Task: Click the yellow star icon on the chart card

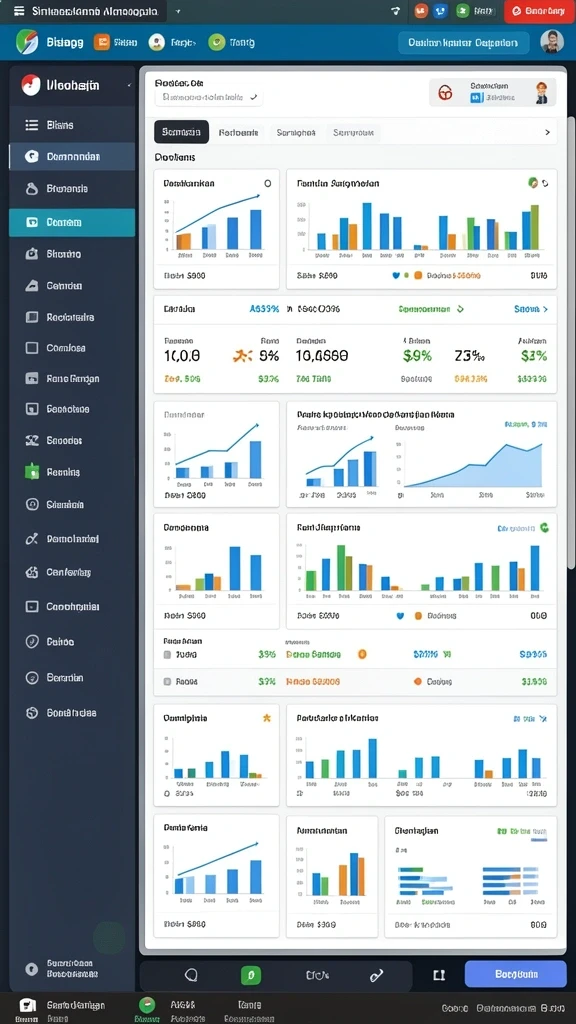Action: (x=266, y=718)
